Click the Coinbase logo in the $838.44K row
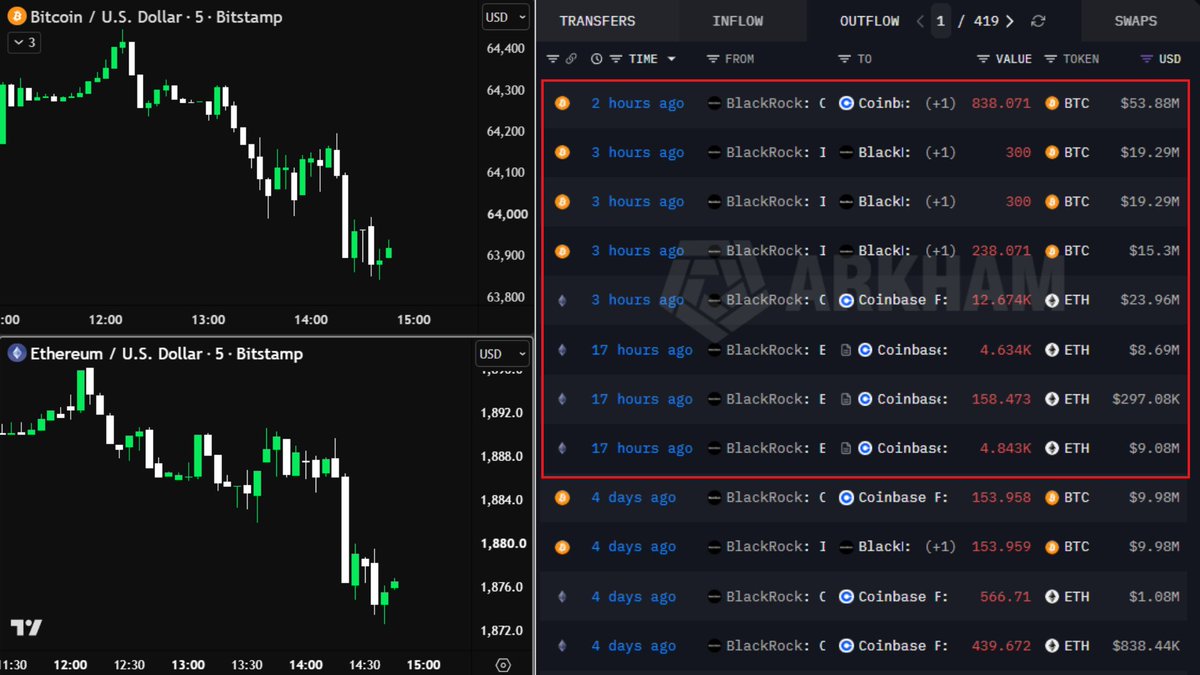This screenshot has height=675, width=1200. coord(846,646)
